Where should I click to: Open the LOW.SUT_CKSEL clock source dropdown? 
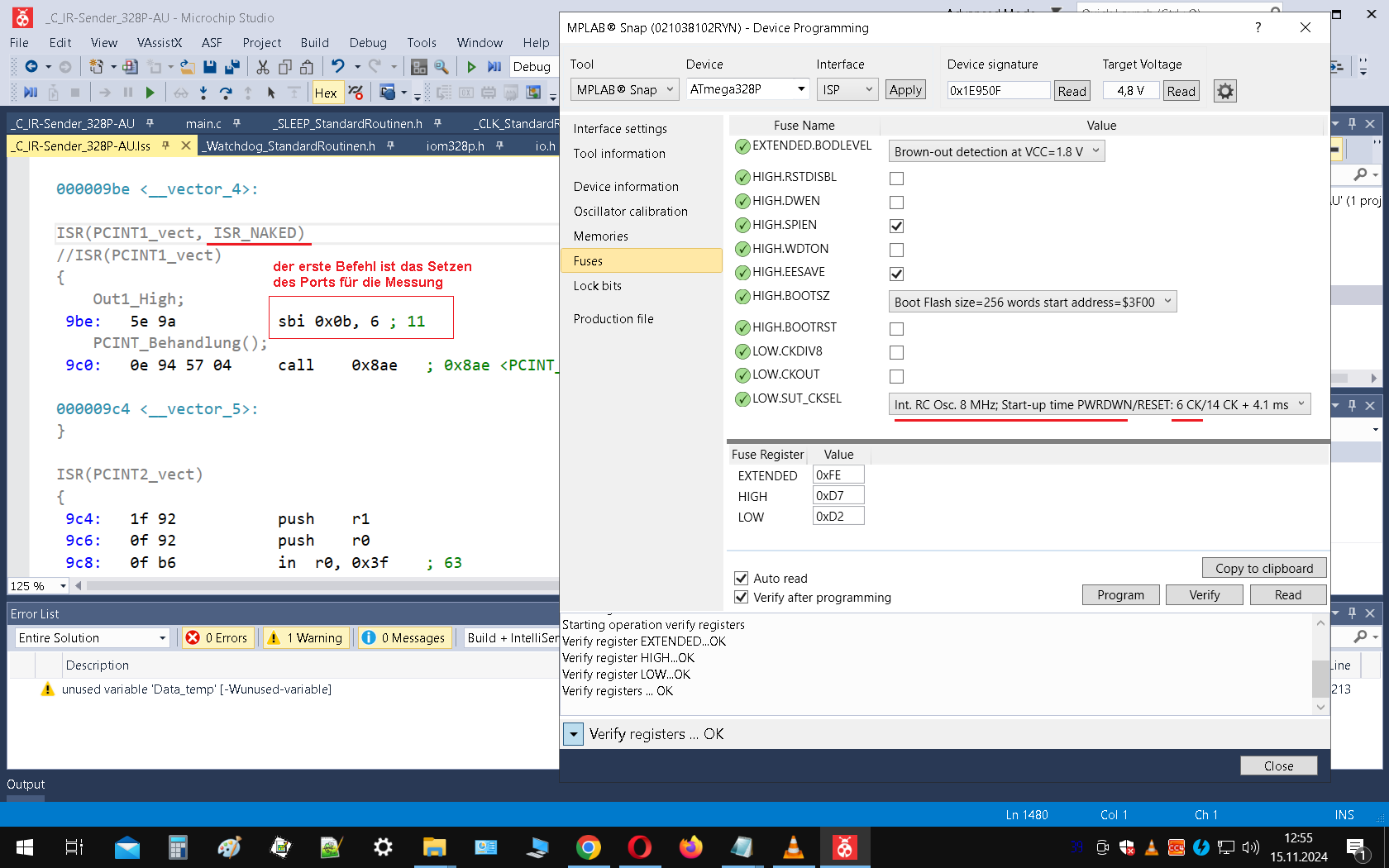click(1100, 404)
